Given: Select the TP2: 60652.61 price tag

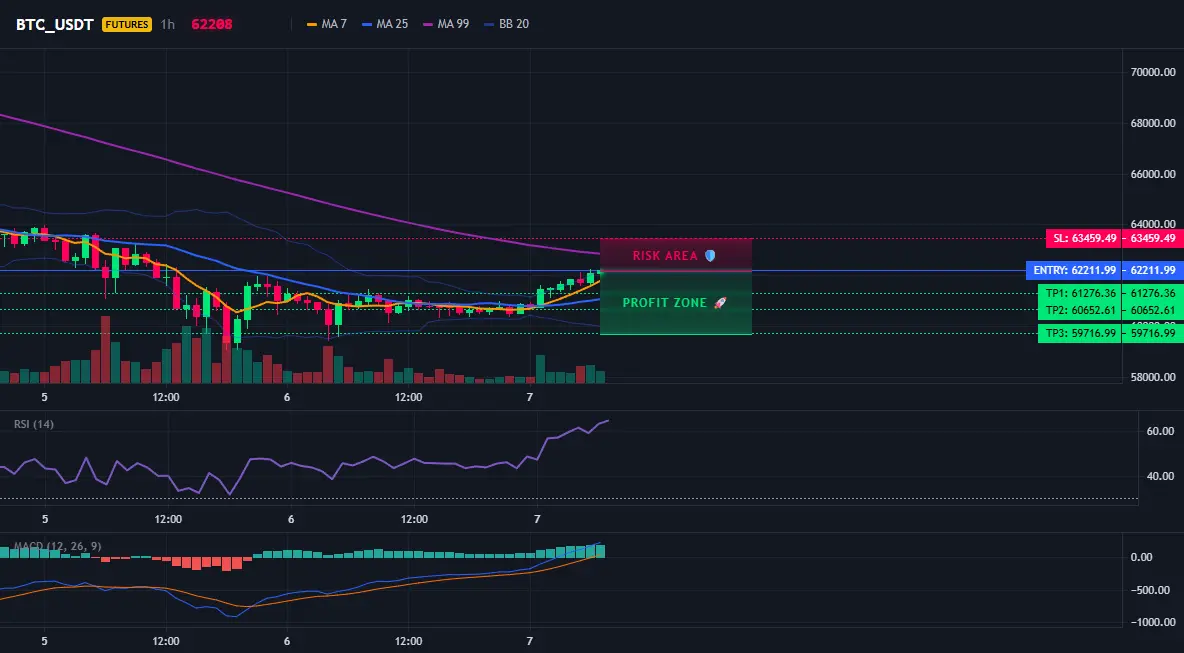Looking at the screenshot, I should tap(1079, 310).
